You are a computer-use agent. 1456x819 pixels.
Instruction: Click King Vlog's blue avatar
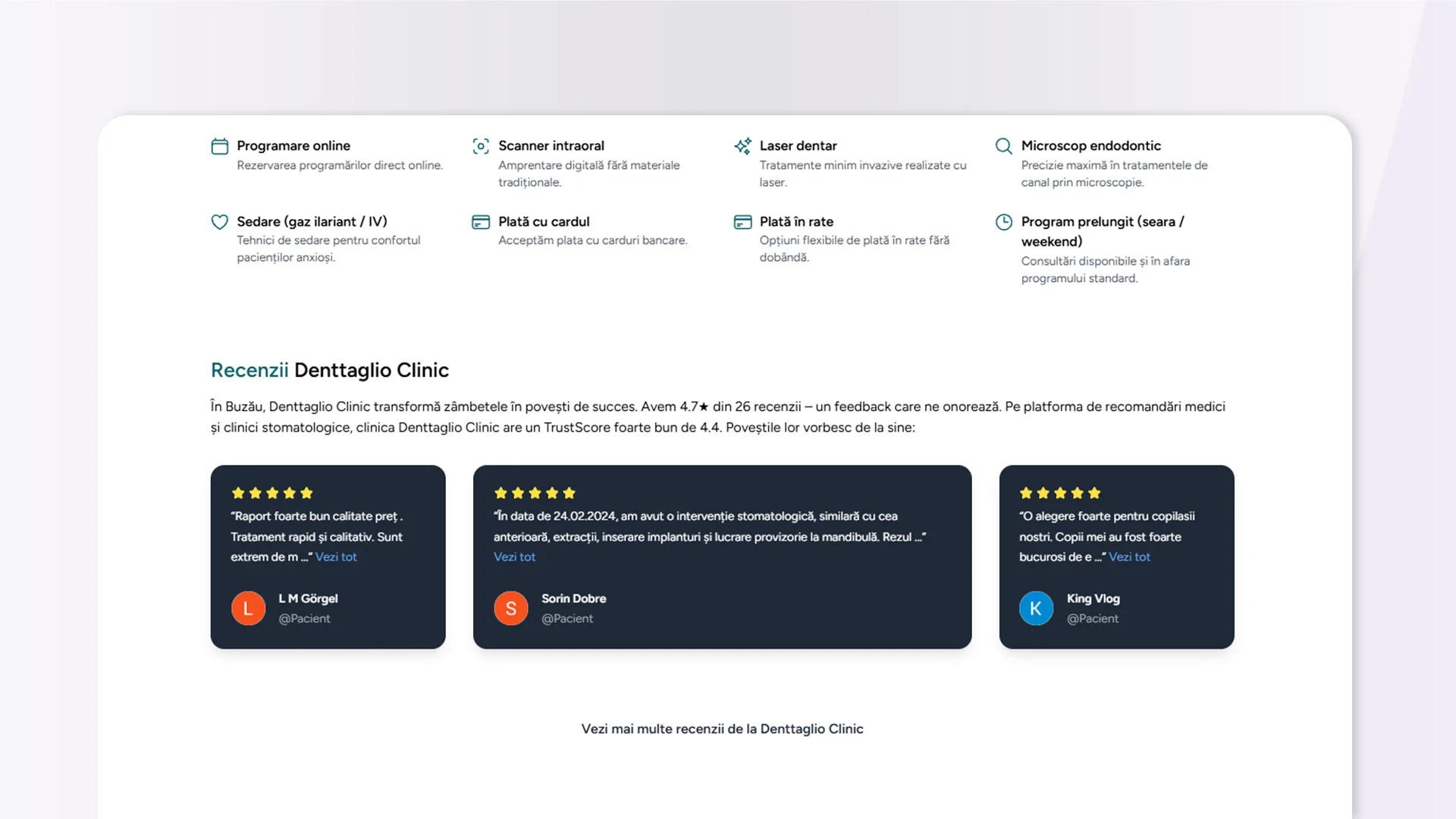coord(1036,608)
